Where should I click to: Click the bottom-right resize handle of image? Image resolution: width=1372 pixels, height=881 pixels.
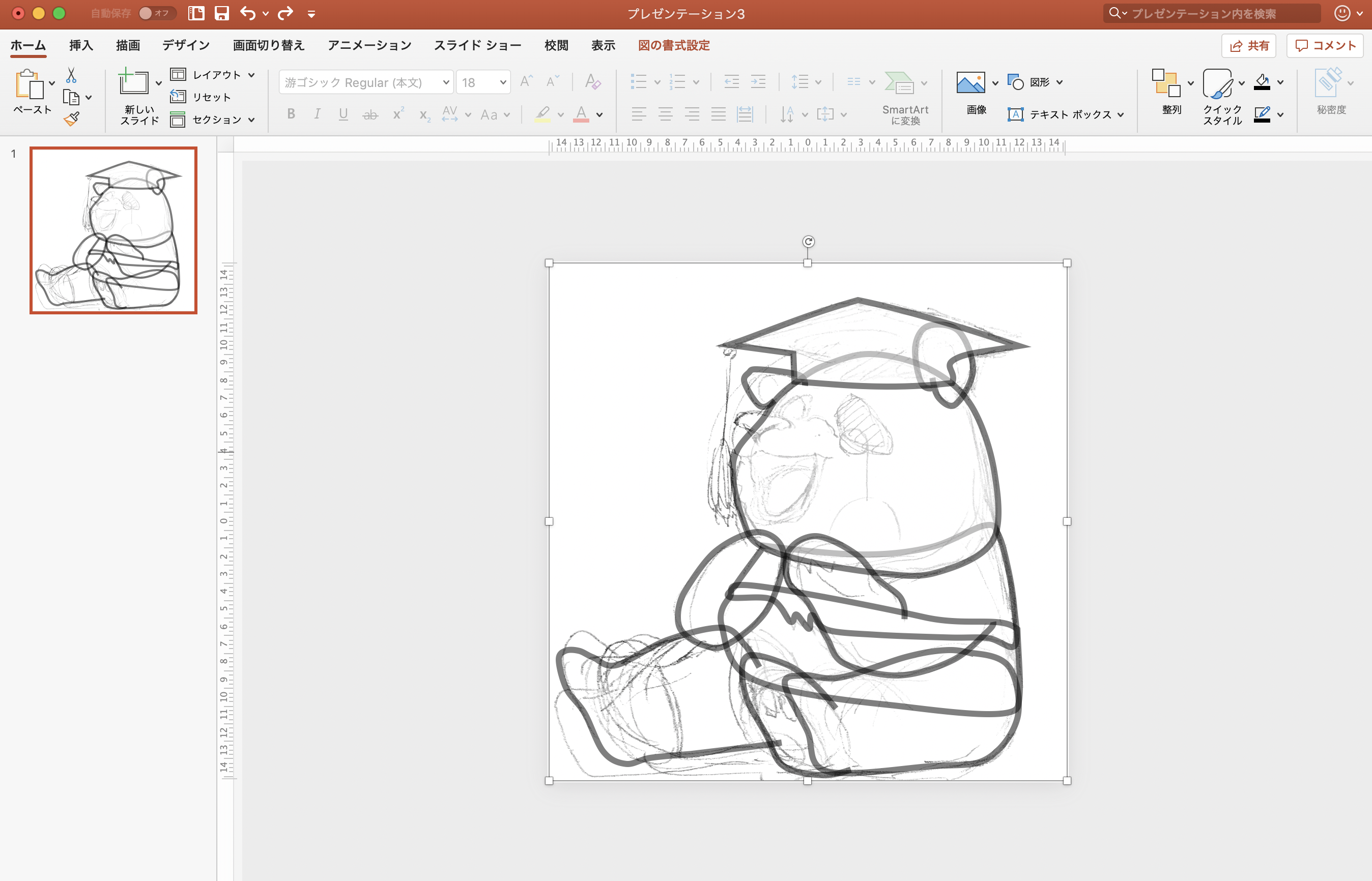pyautogui.click(x=1067, y=781)
